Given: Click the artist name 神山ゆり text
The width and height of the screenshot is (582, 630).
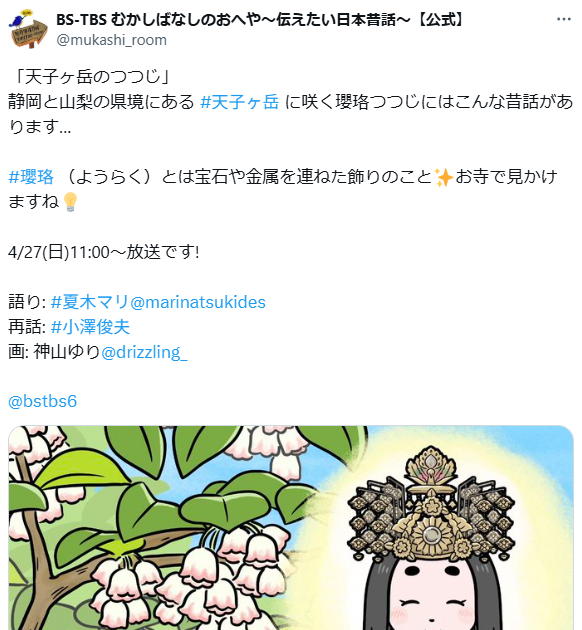Looking at the screenshot, I should coord(66,352).
